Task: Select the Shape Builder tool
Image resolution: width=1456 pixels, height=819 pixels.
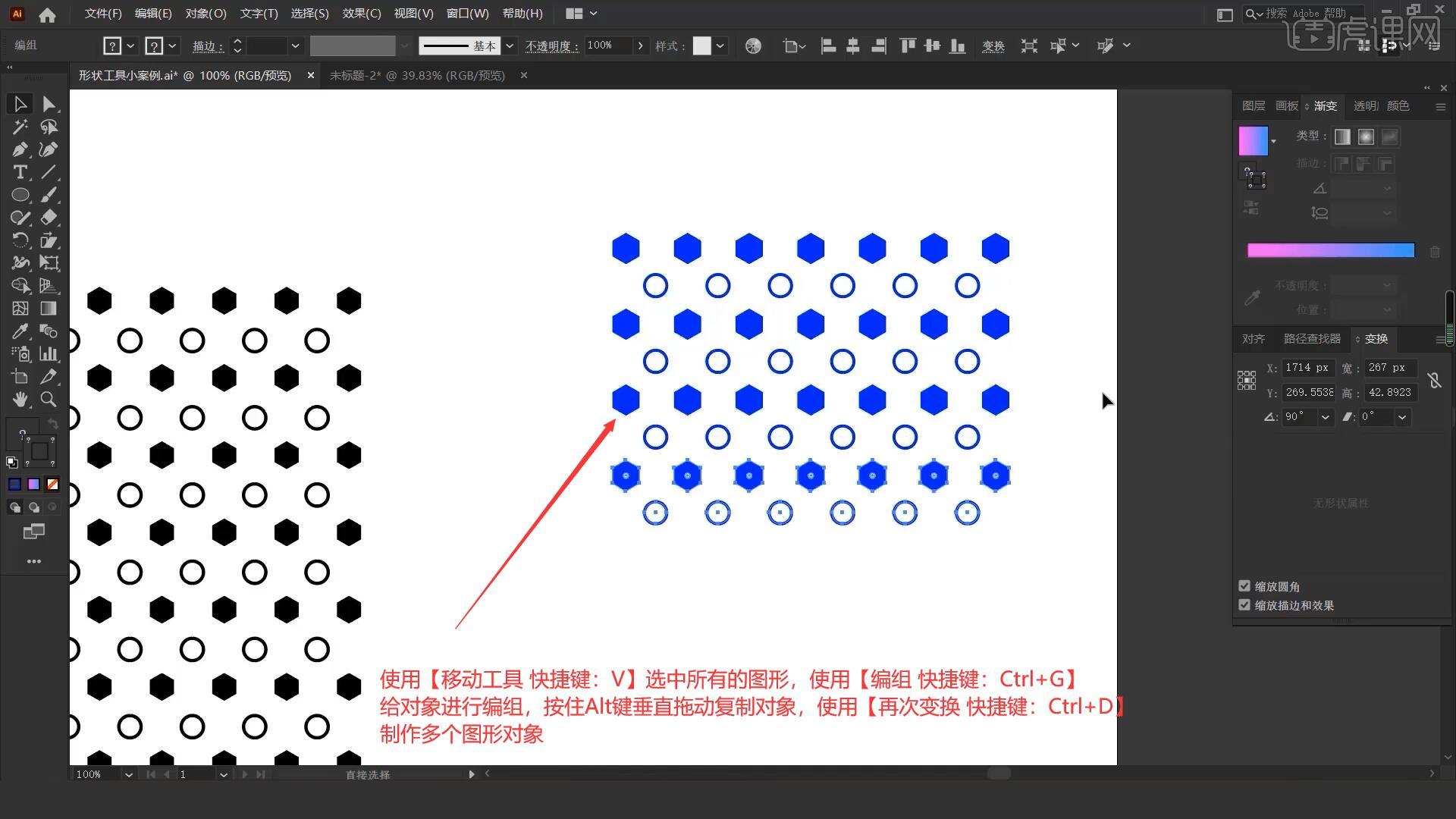Action: [x=20, y=286]
